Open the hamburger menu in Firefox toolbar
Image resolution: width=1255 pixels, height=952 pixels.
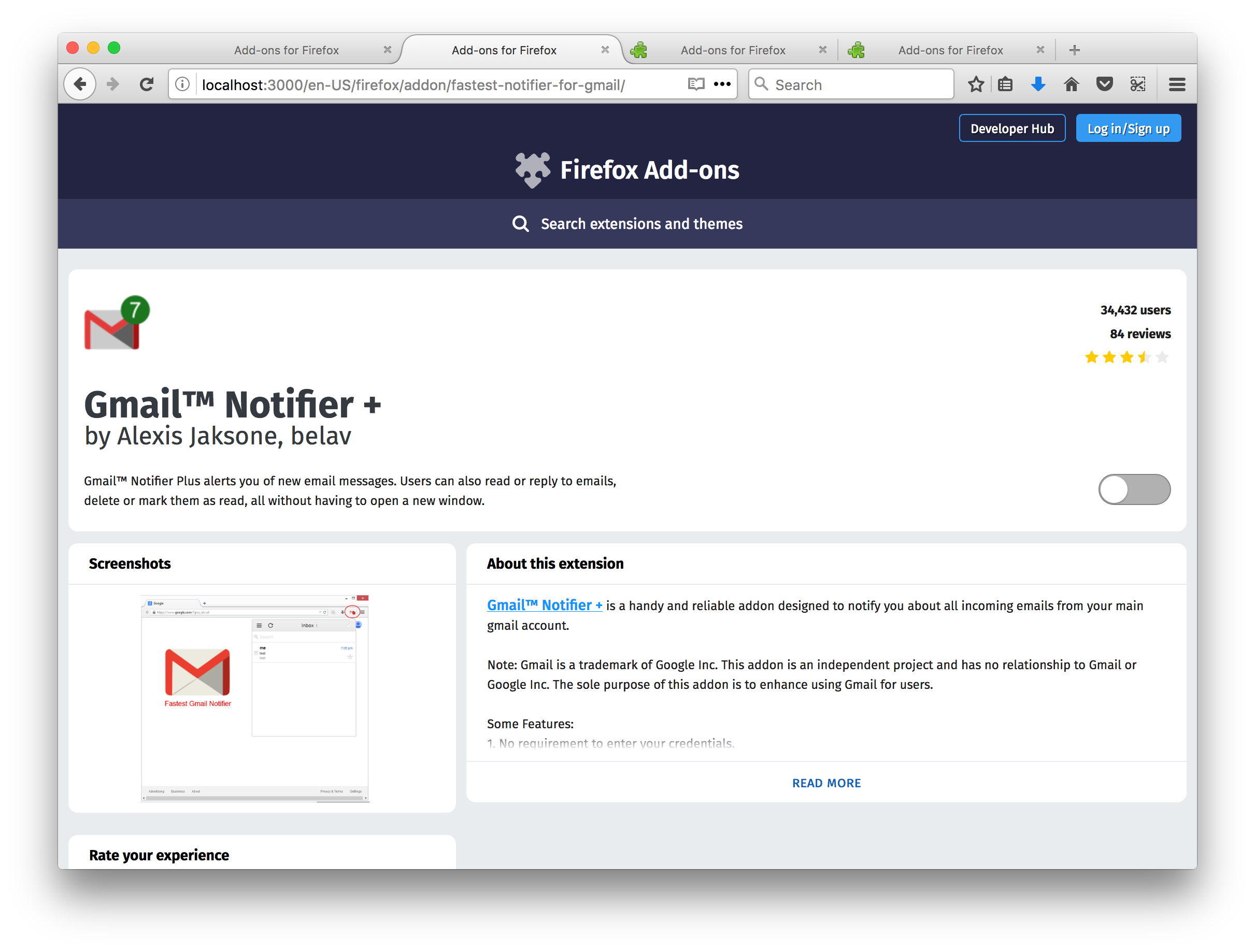tap(1177, 84)
